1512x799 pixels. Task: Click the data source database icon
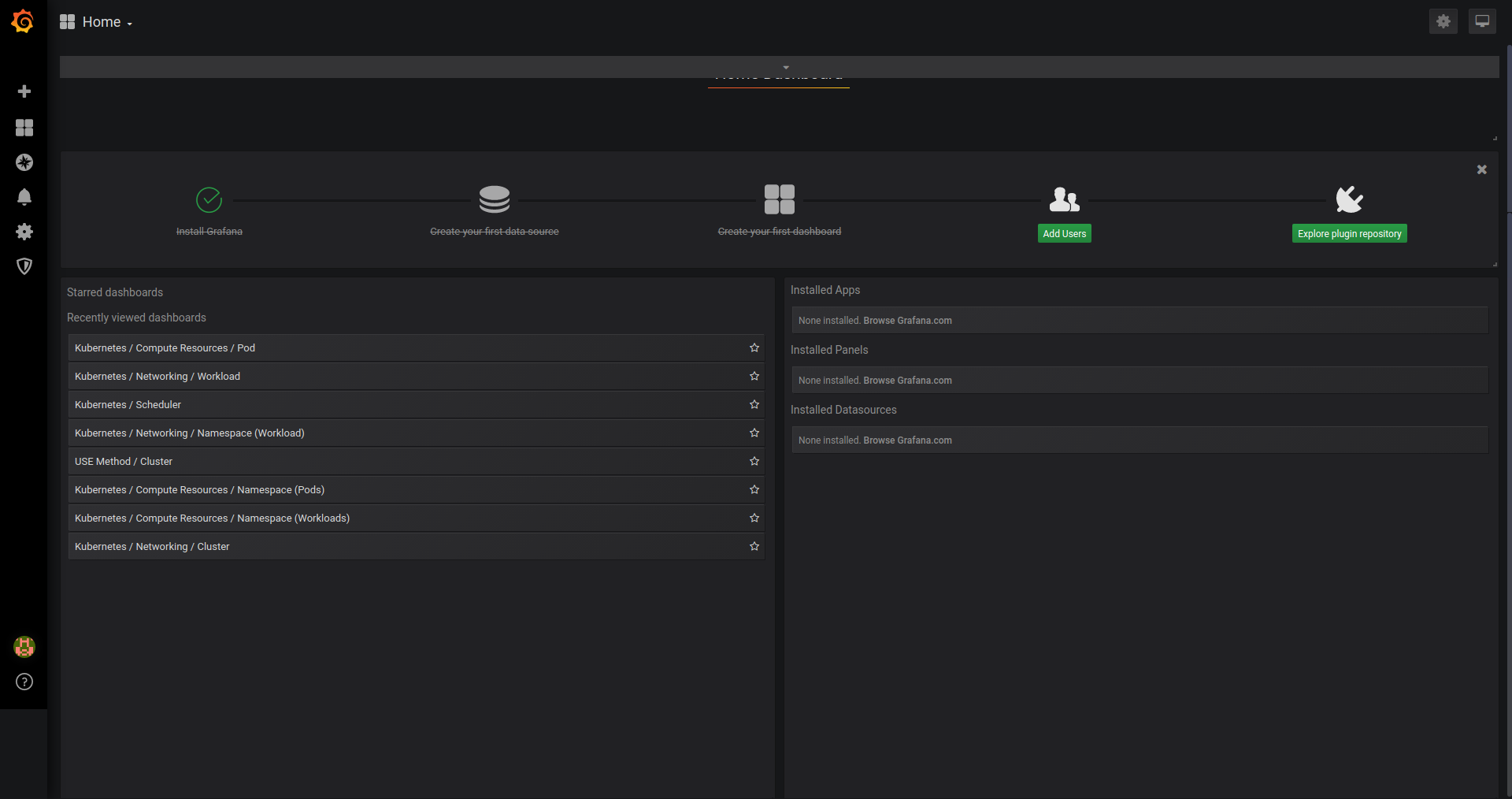coord(495,199)
